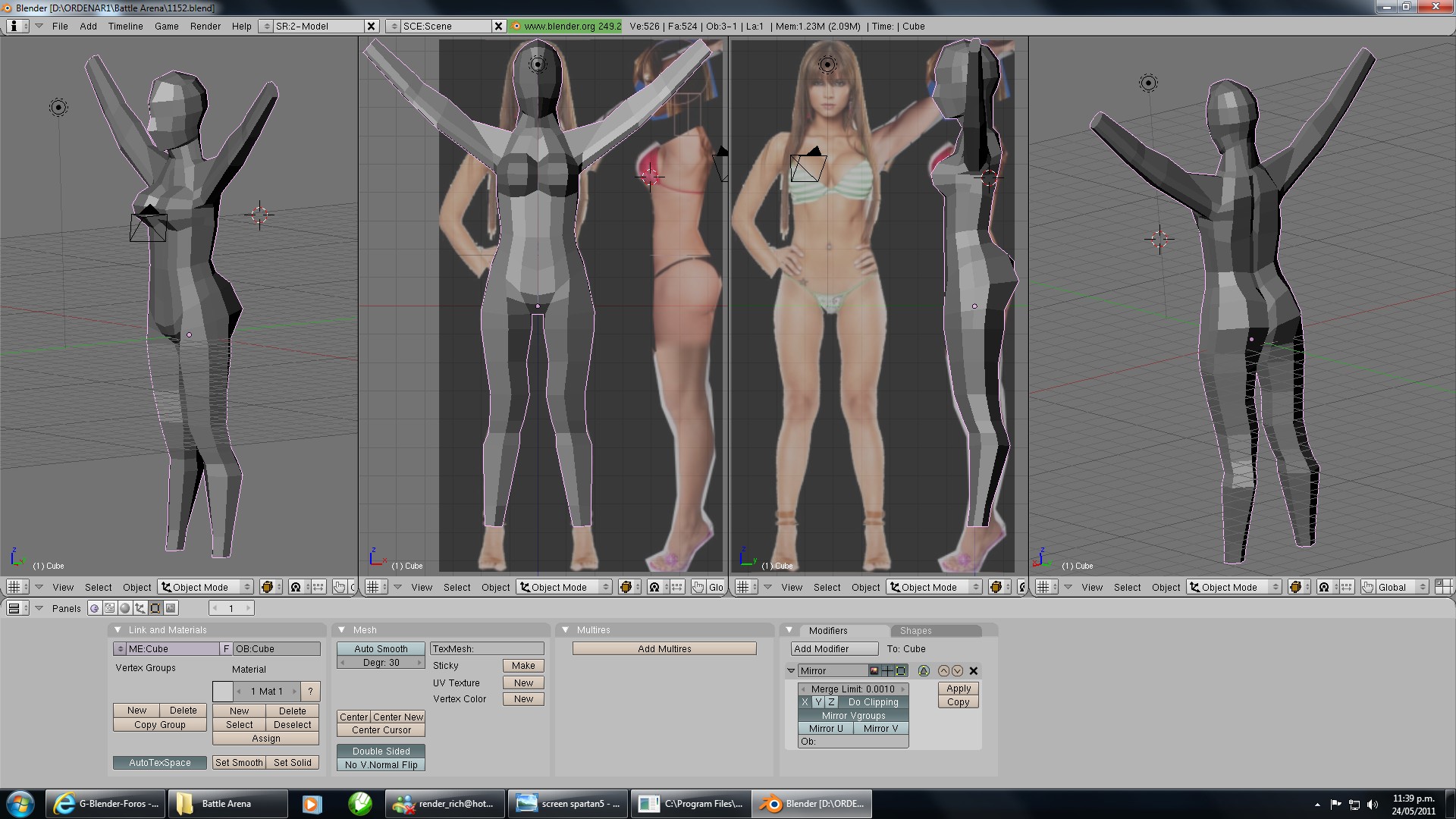Open Object Mode dropdown in leftmost viewport
Image resolution: width=1456 pixels, height=819 pixels.
coord(206,588)
